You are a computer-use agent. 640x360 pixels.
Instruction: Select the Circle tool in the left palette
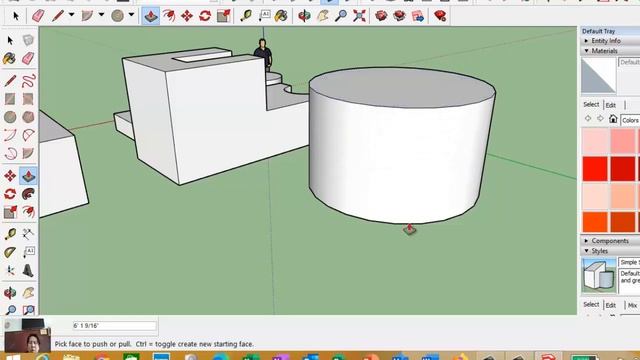point(10,117)
